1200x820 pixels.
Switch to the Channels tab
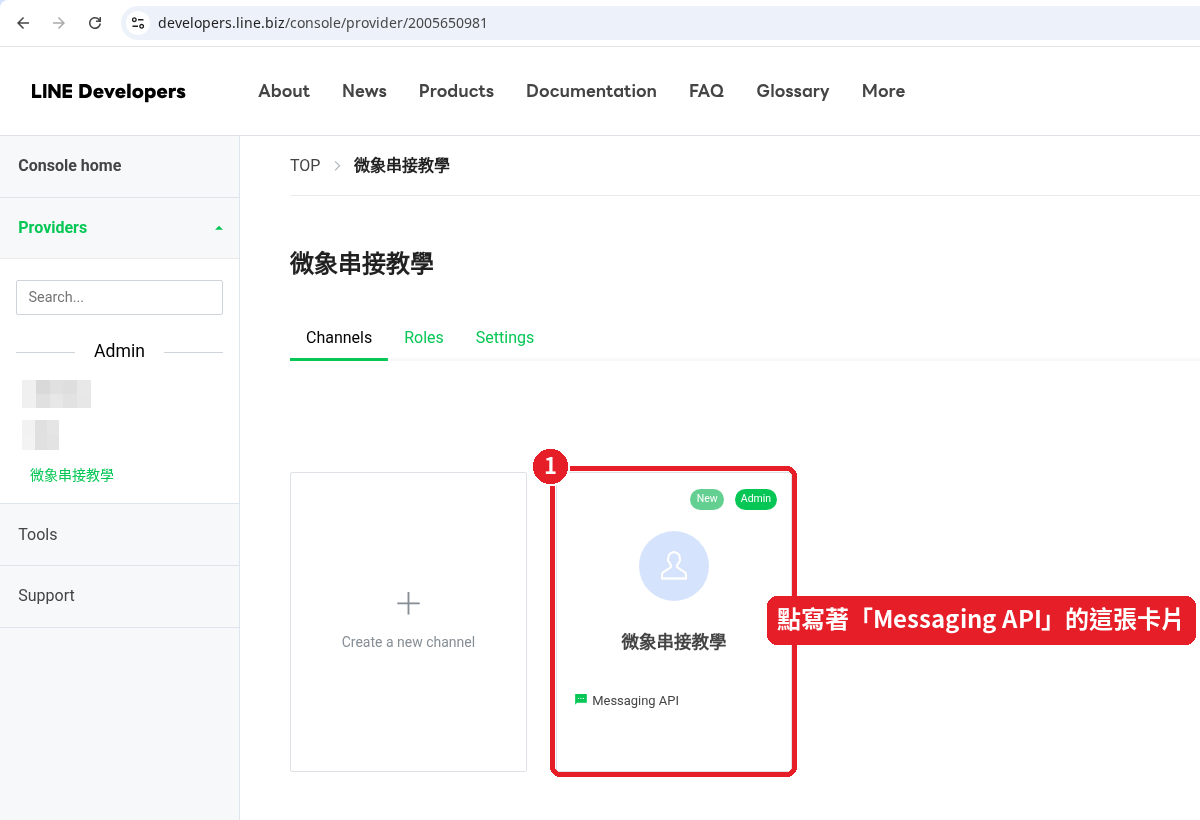[339, 338]
